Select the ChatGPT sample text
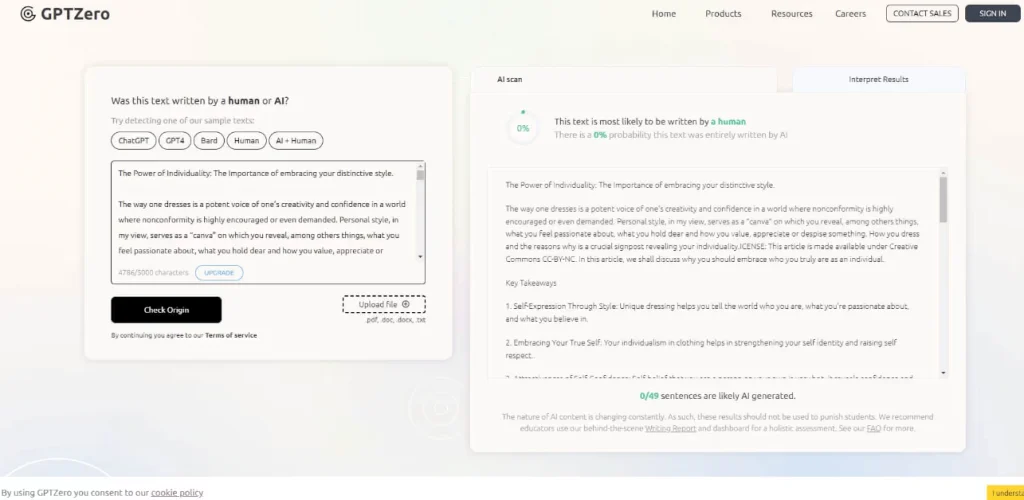 pyautogui.click(x=133, y=141)
